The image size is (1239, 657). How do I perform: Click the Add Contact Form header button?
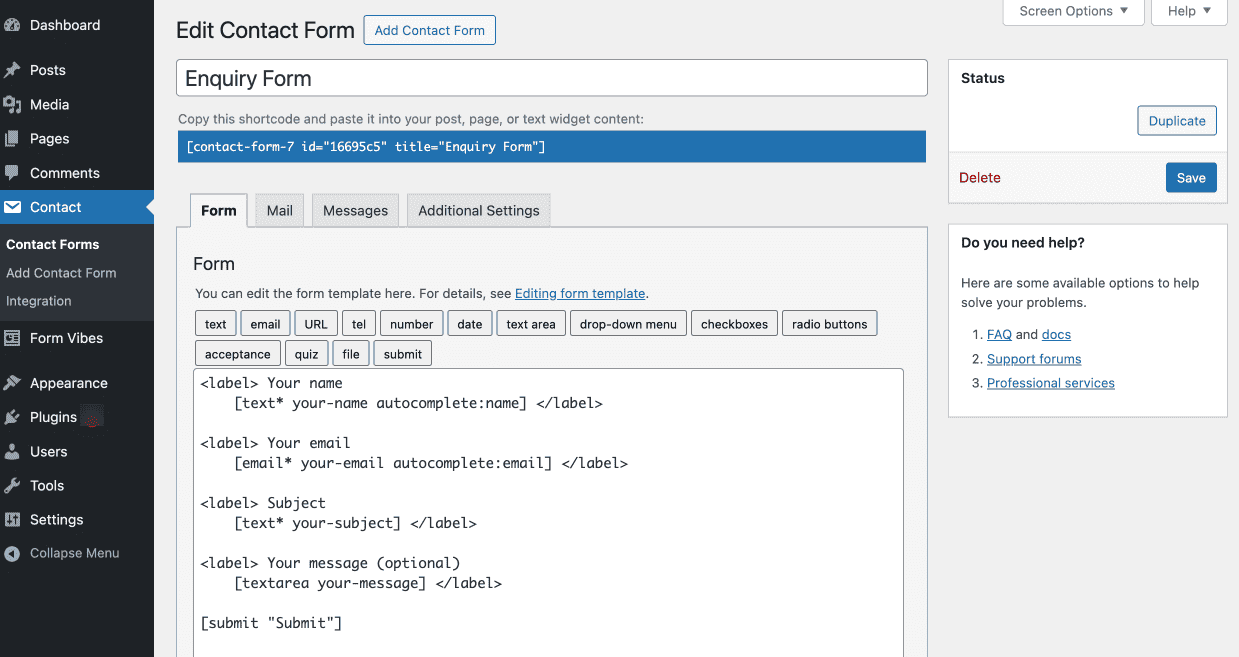pos(430,30)
